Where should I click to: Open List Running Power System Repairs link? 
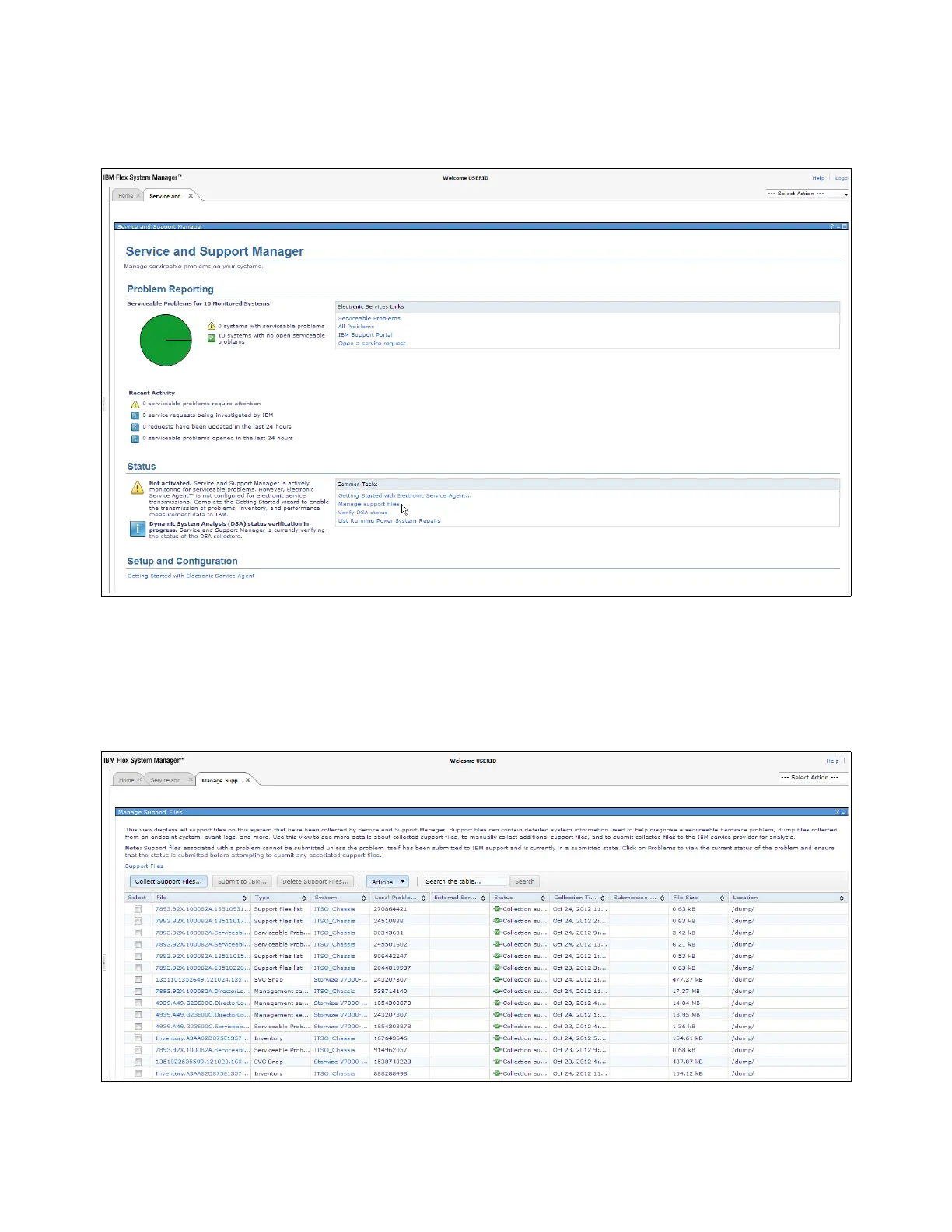coord(389,521)
